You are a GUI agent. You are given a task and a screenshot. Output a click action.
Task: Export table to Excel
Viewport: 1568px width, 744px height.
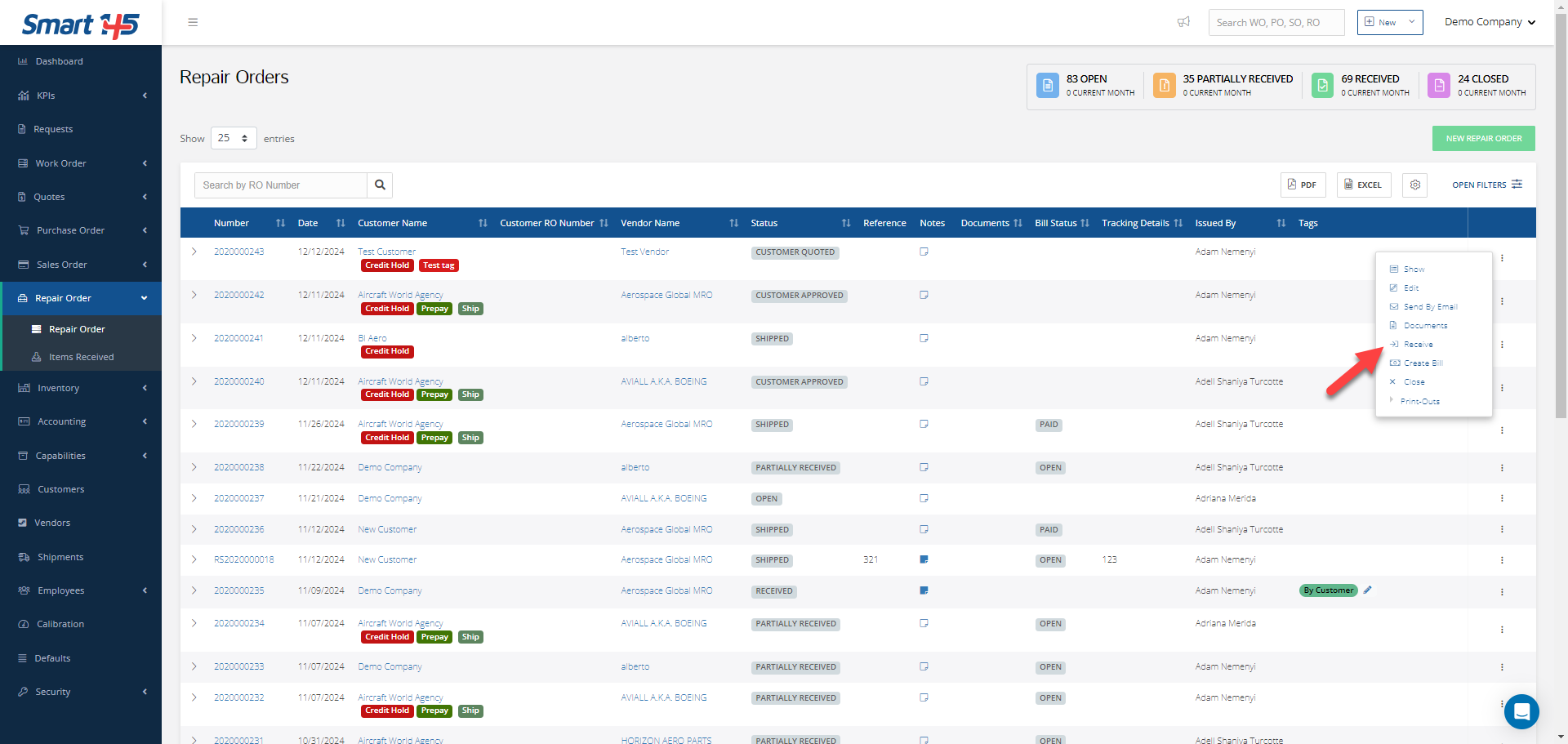(1363, 185)
